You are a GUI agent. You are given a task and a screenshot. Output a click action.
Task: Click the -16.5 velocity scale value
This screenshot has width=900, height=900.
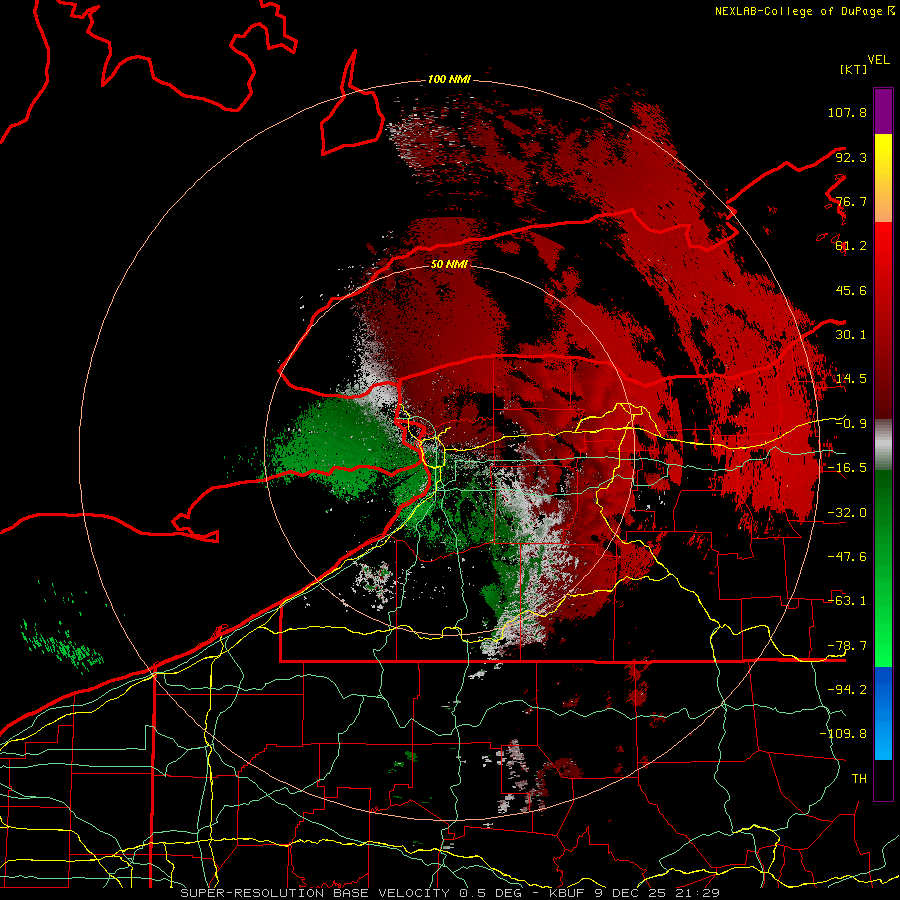[x=847, y=468]
